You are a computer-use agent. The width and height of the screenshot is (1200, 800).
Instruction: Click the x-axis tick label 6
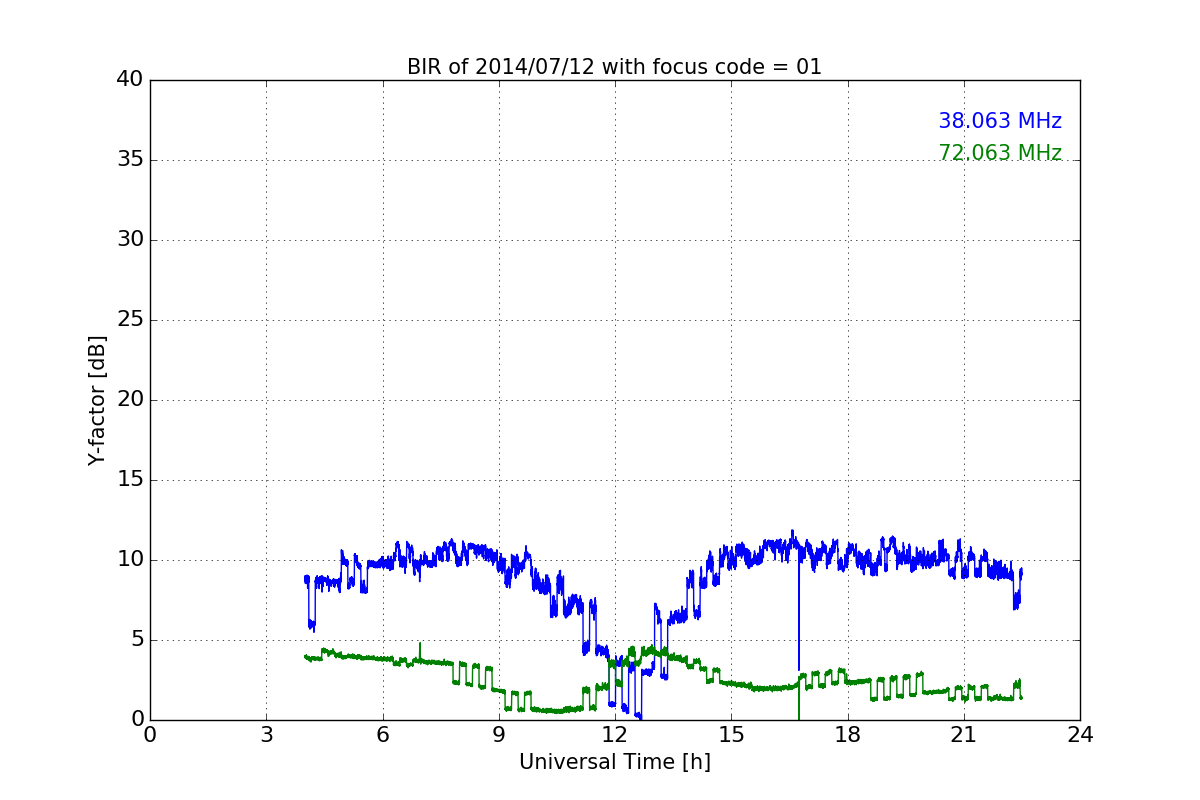[382, 734]
